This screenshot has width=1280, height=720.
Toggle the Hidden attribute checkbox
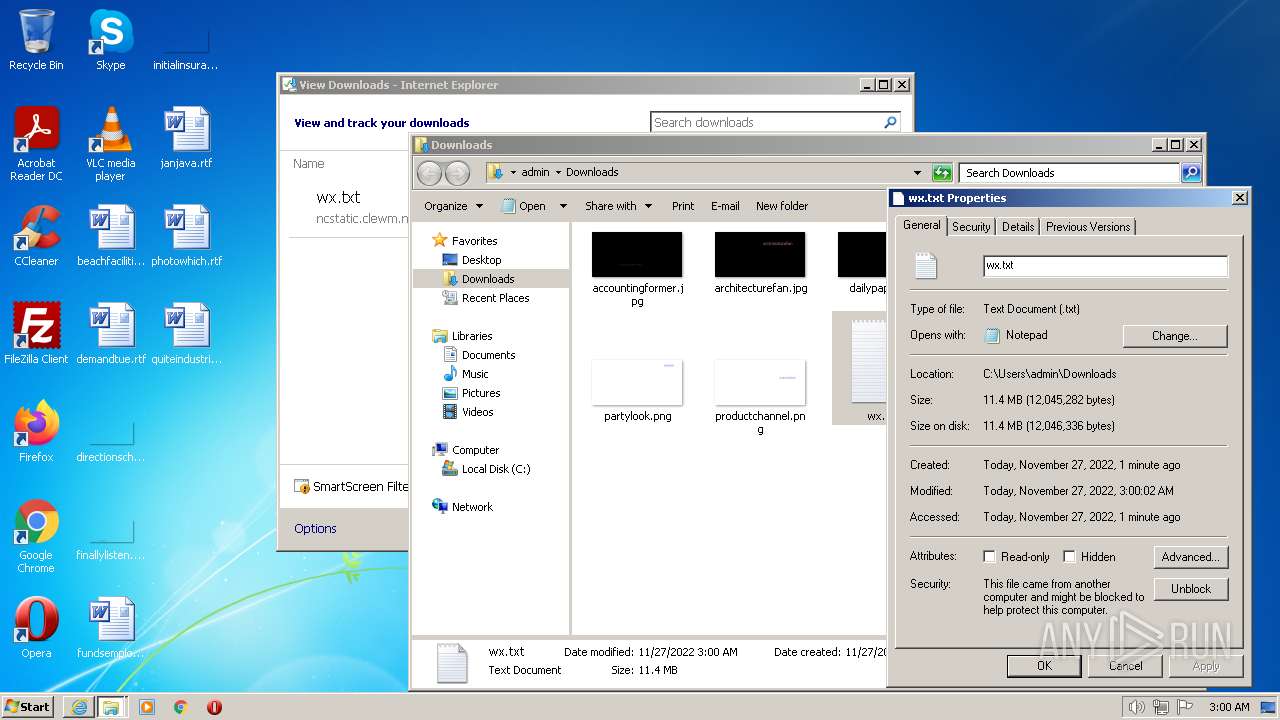(1069, 557)
